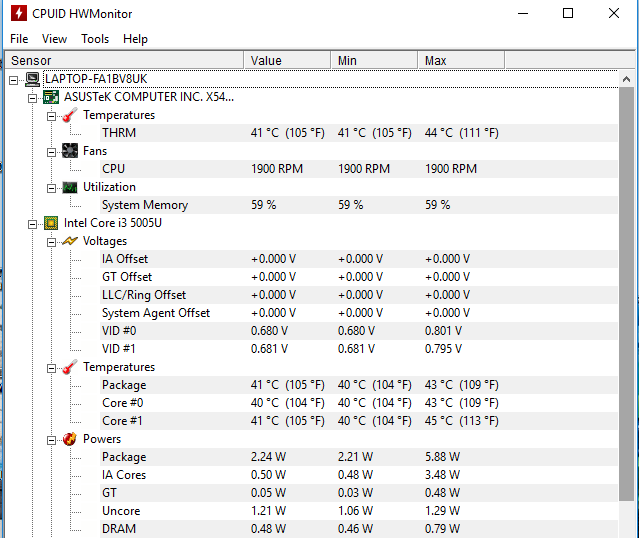The image size is (639, 538).
Task: Collapse the Fans group
Action: 51,152
